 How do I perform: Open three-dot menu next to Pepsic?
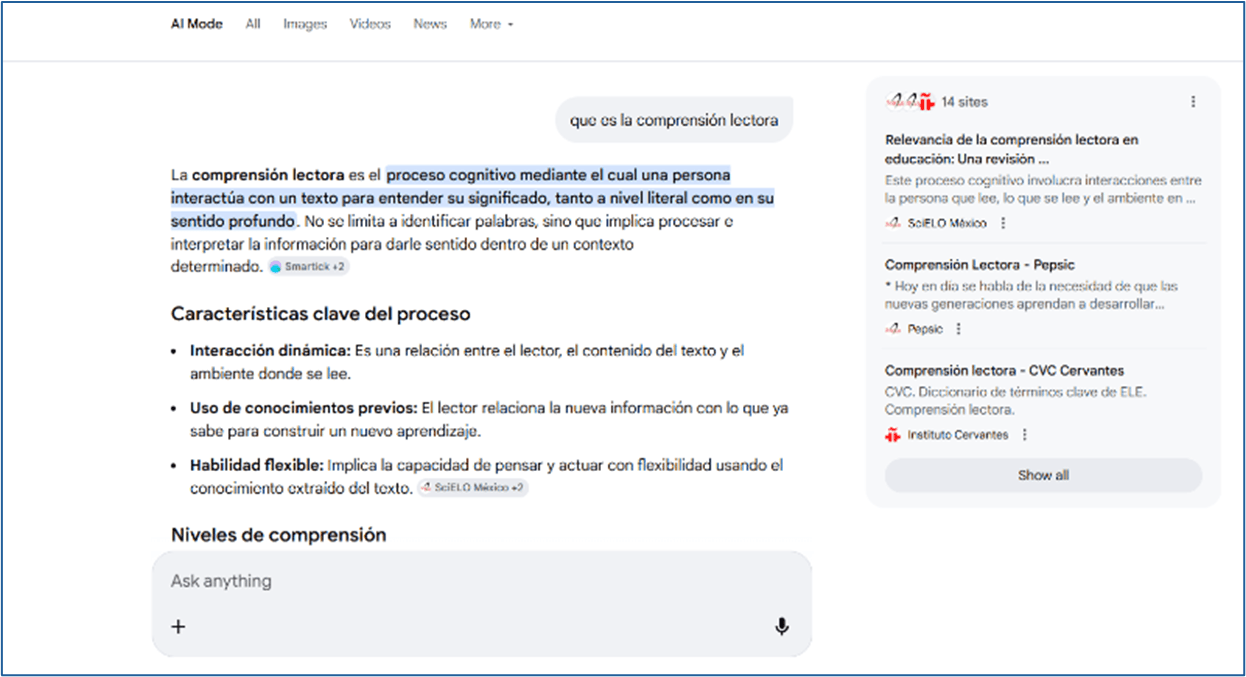tap(958, 329)
